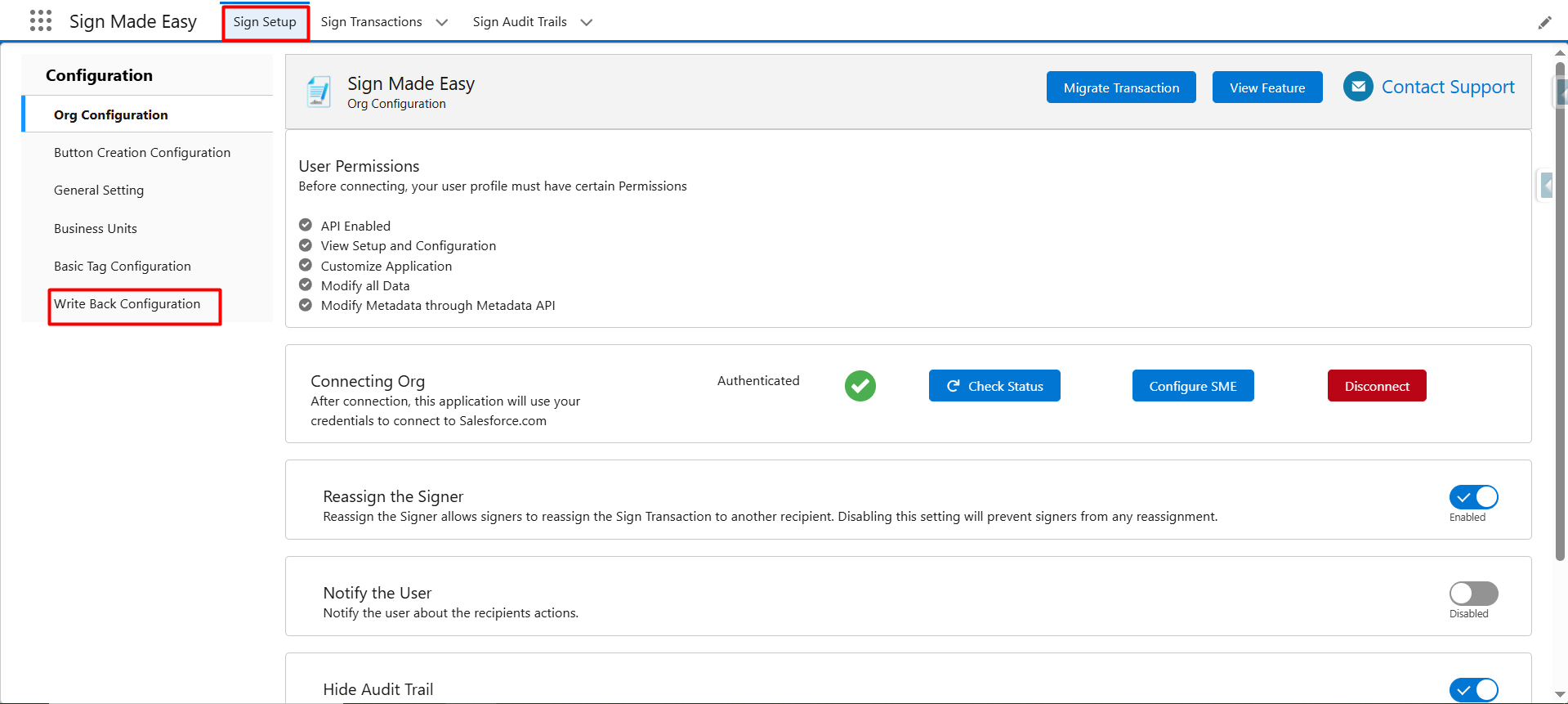This screenshot has width=1568, height=704.
Task: Click the Sign Made Easy document icon
Action: 319,92
